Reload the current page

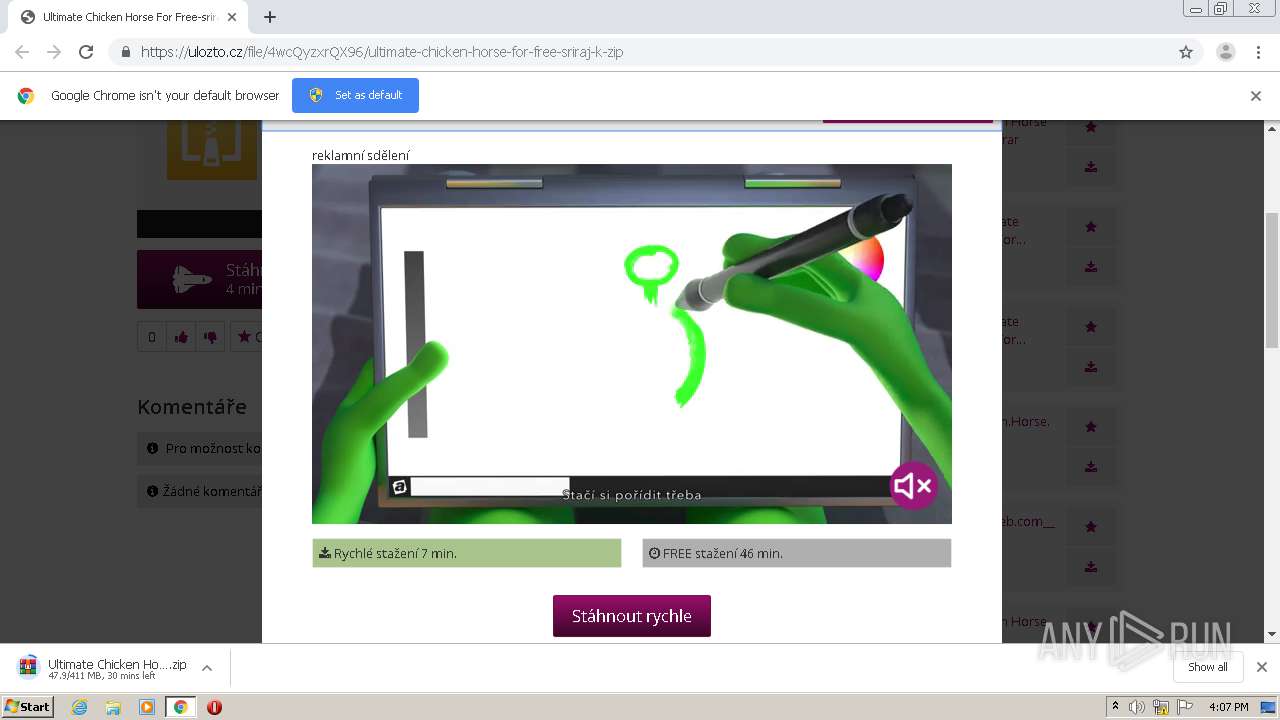[86, 52]
